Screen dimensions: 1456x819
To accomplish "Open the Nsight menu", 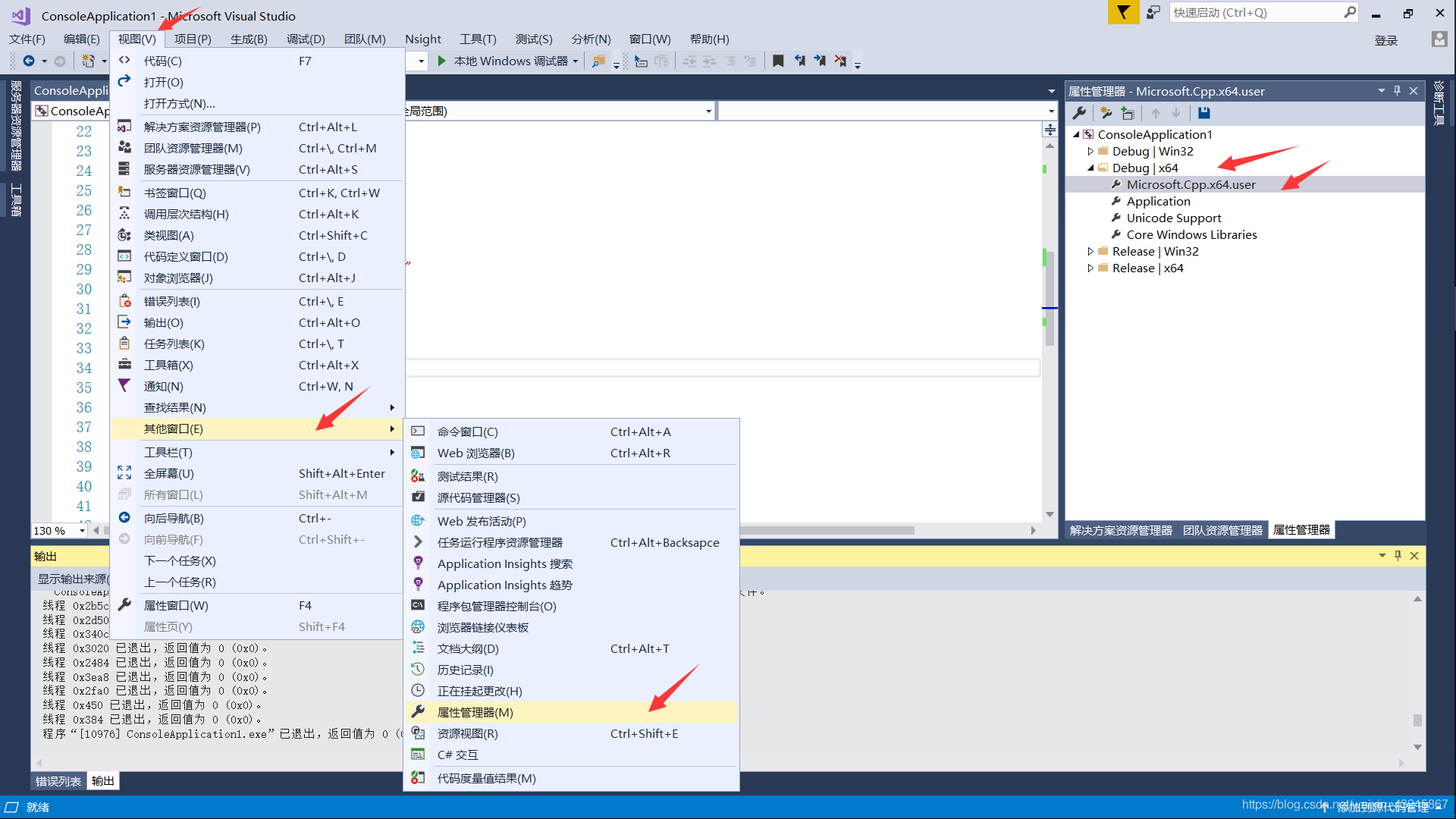I will pyautogui.click(x=422, y=39).
